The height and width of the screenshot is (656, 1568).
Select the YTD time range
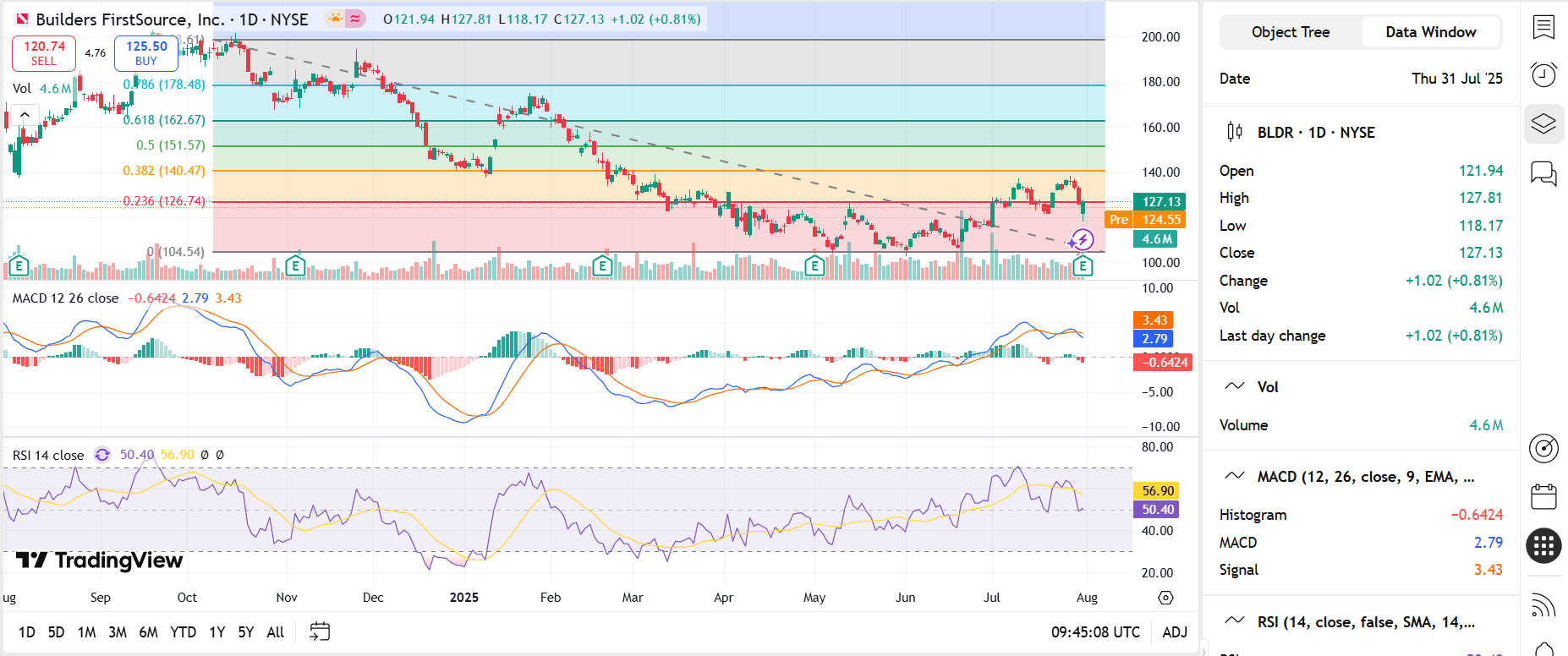pos(183,632)
